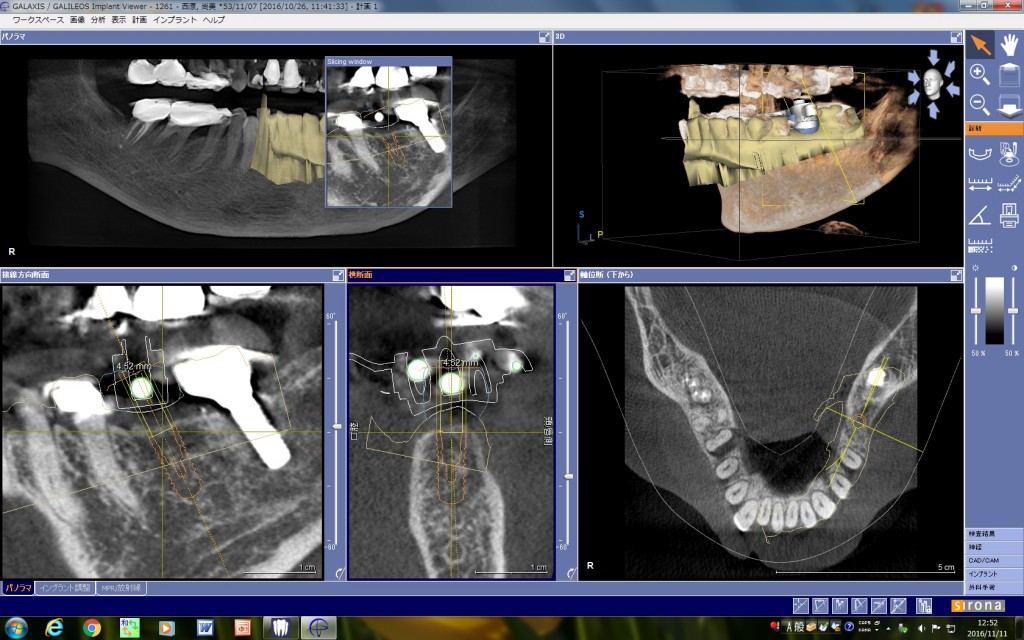Open the 外科手術 side panel
This screenshot has height=640, width=1024.
tap(994, 587)
